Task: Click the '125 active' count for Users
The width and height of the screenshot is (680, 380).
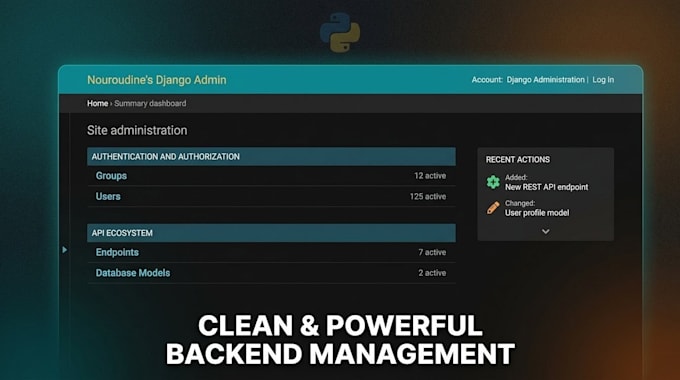Action: (428, 197)
